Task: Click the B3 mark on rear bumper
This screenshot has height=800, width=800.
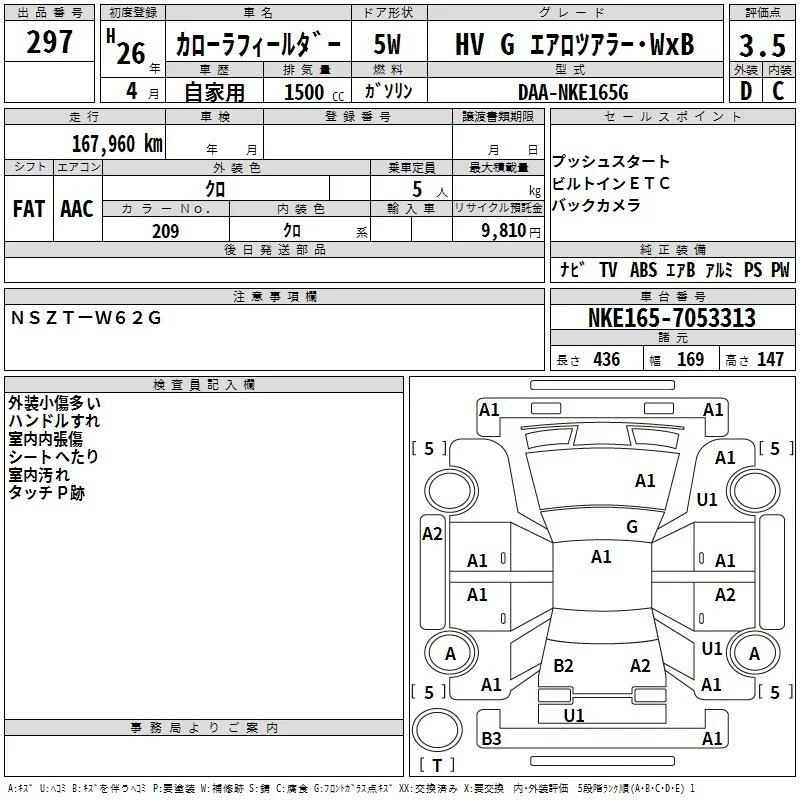Action: [491, 738]
